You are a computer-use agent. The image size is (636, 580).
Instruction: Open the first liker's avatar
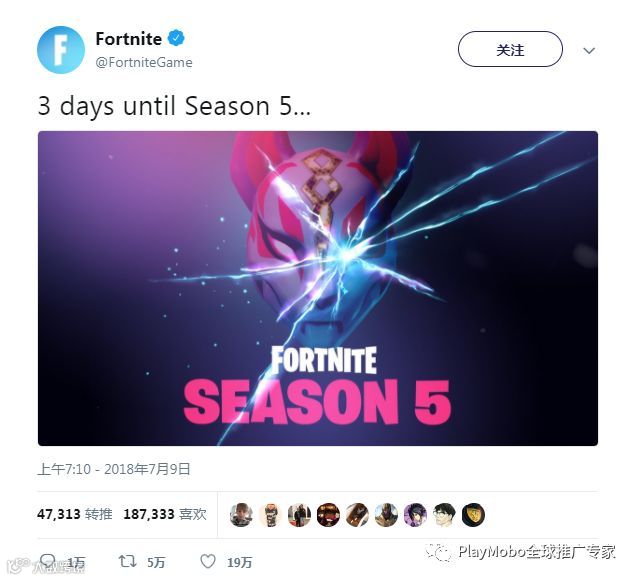[241, 515]
